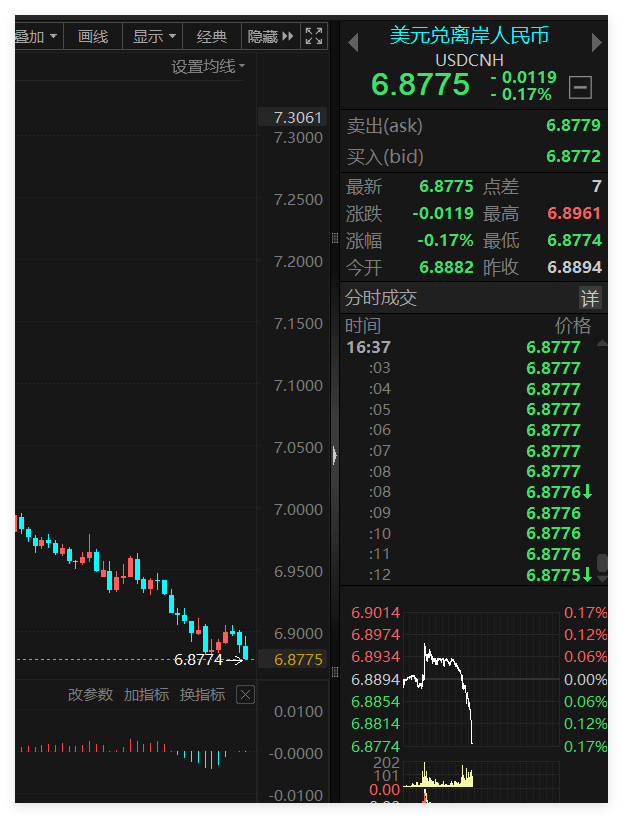Click the splitter handle between chart and quotes

335,454
